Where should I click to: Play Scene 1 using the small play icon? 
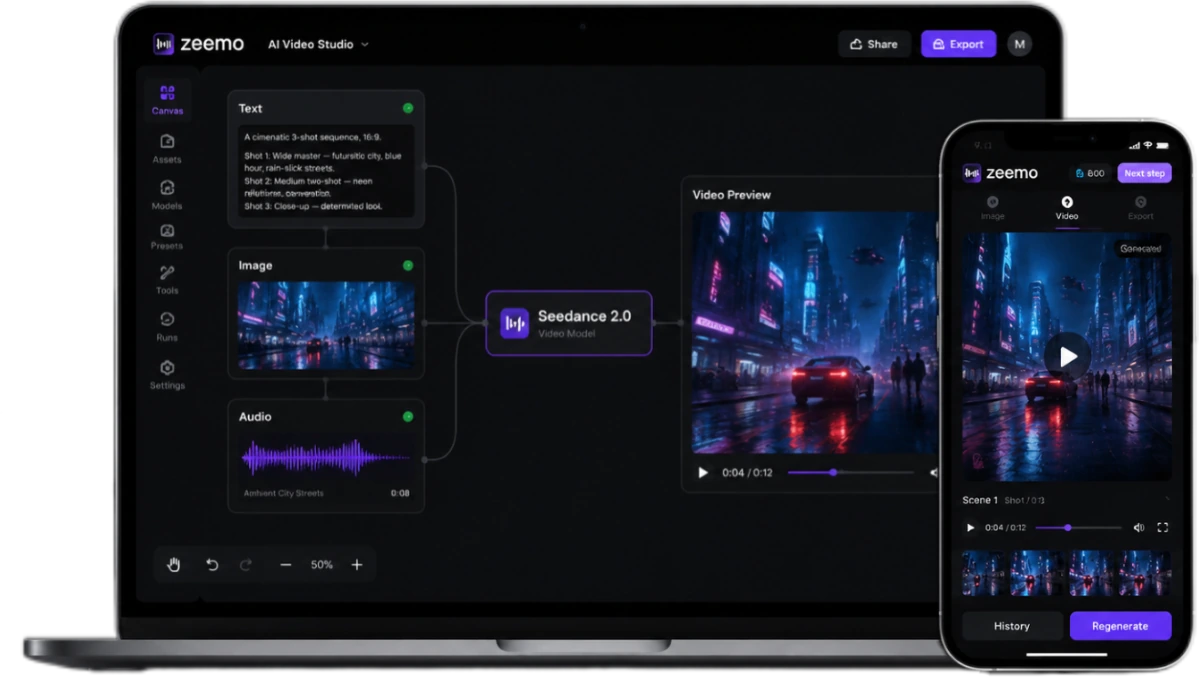pyautogui.click(x=970, y=528)
